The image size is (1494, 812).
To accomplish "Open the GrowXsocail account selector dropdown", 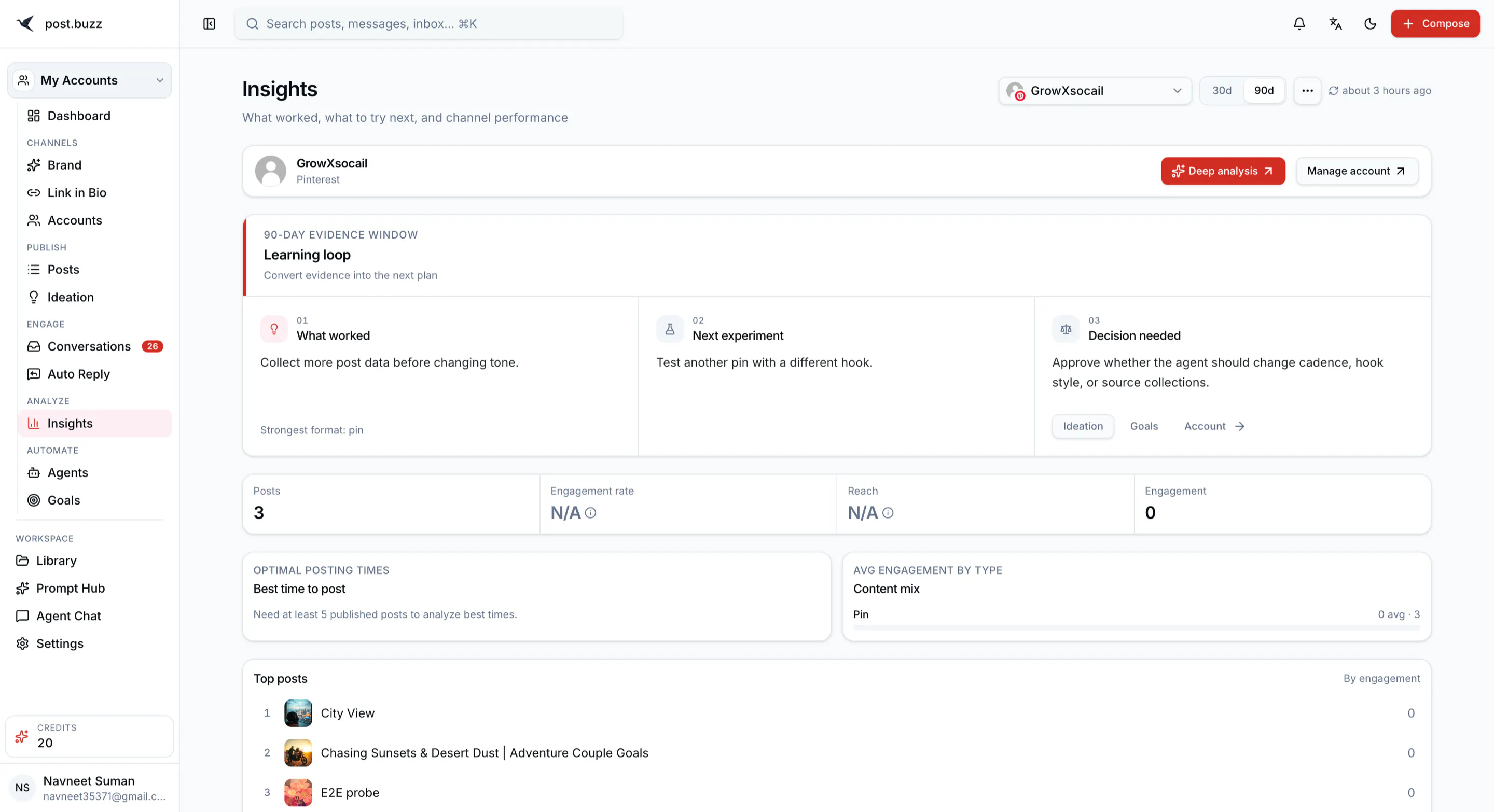I will [x=1095, y=91].
